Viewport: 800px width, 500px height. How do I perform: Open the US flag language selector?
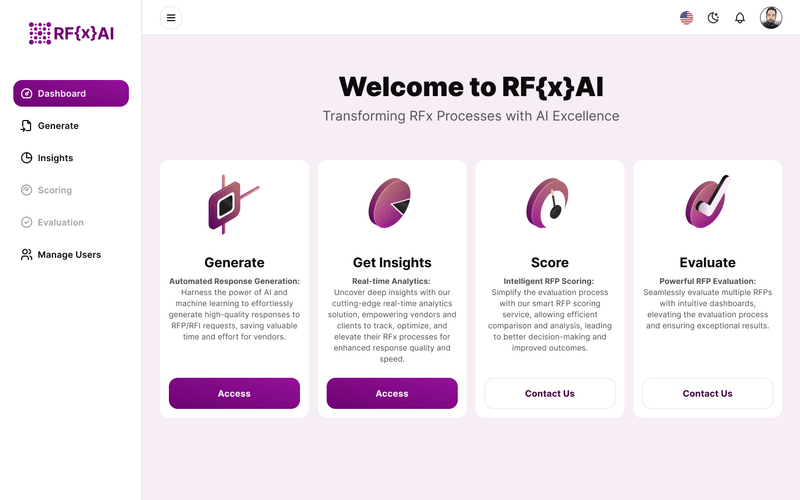coord(686,18)
